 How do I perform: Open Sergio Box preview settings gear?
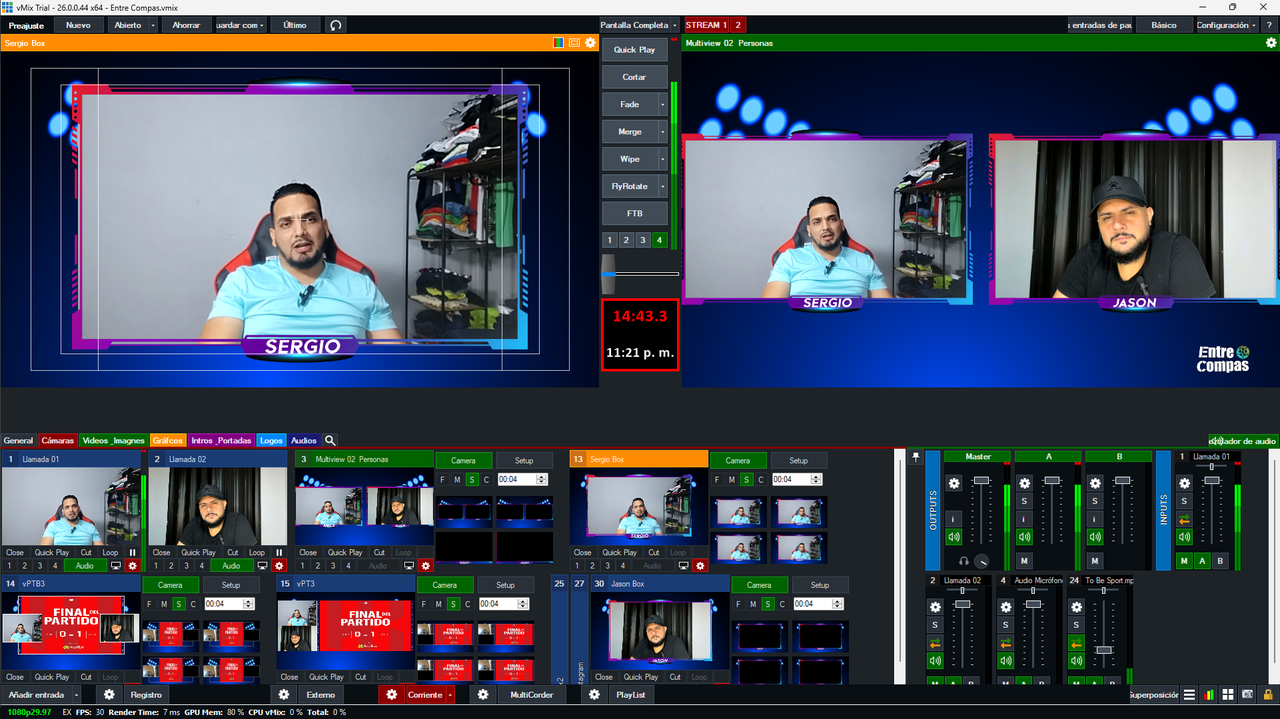tap(590, 43)
